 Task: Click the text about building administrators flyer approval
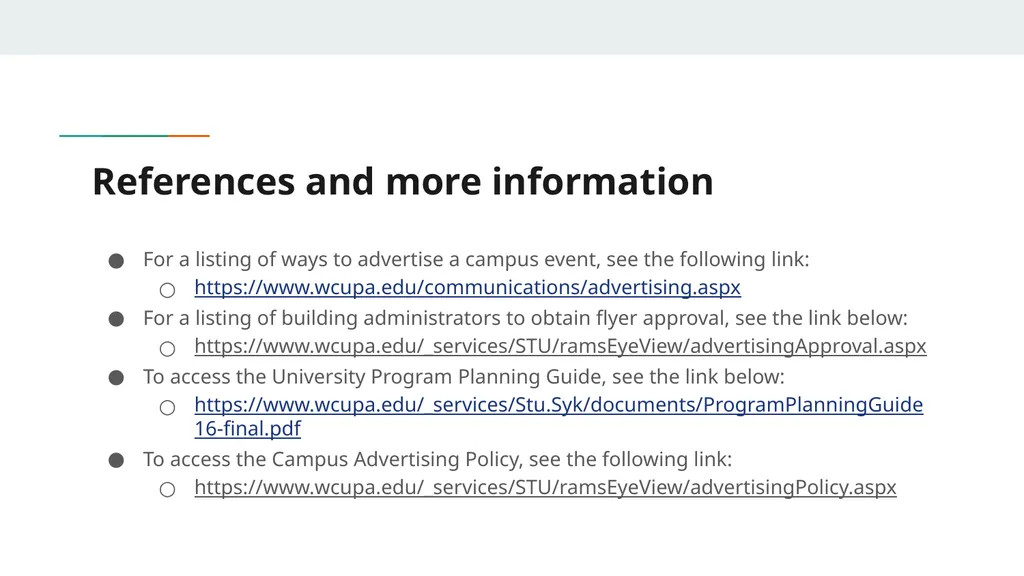tap(526, 318)
